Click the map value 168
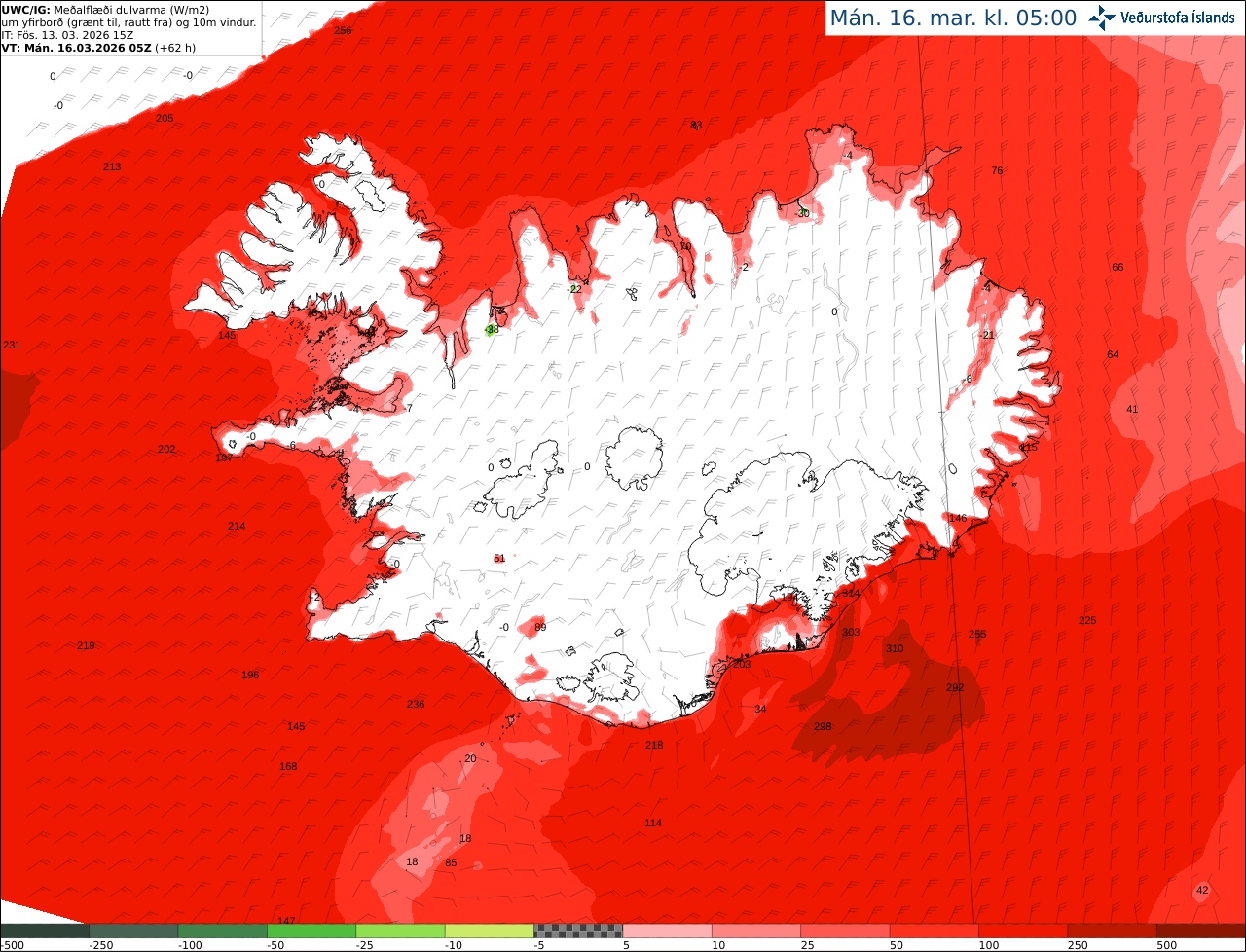The width and height of the screenshot is (1246, 952). pyautogui.click(x=288, y=767)
